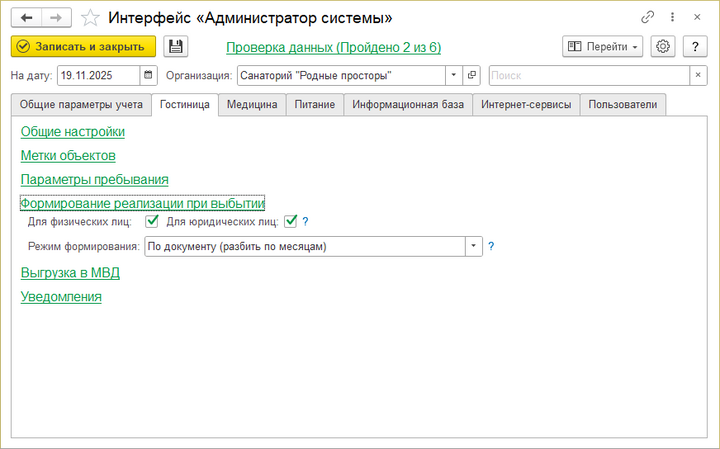Viewport: 720px width, 449px height.
Task: Switch to the "Интернет-сервисы" tab
Action: point(527,104)
